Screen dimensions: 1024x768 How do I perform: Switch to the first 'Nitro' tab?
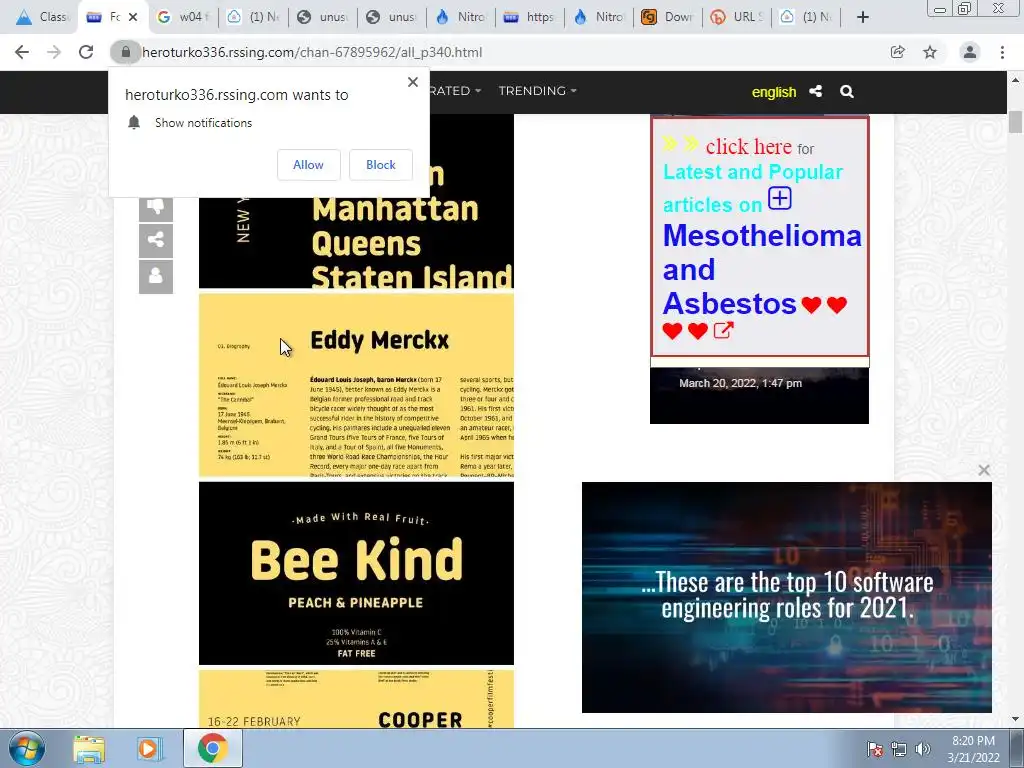(461, 17)
